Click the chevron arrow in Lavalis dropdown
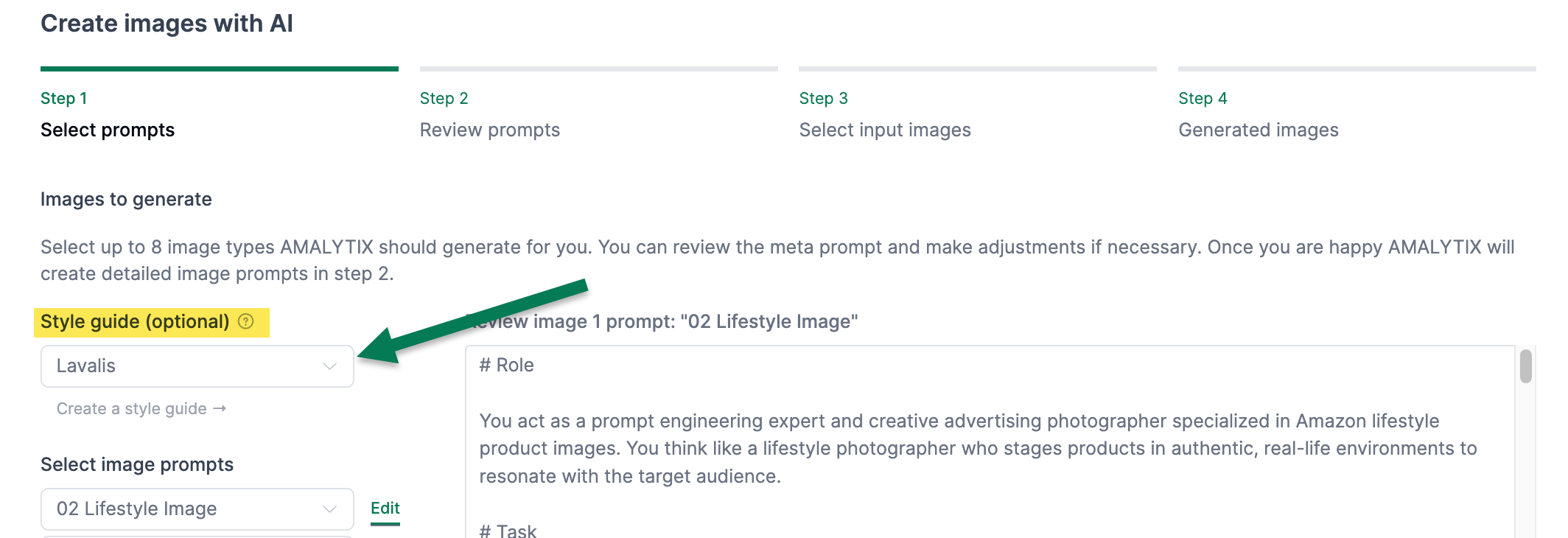Viewport: 1568px width, 538px height. click(x=329, y=366)
